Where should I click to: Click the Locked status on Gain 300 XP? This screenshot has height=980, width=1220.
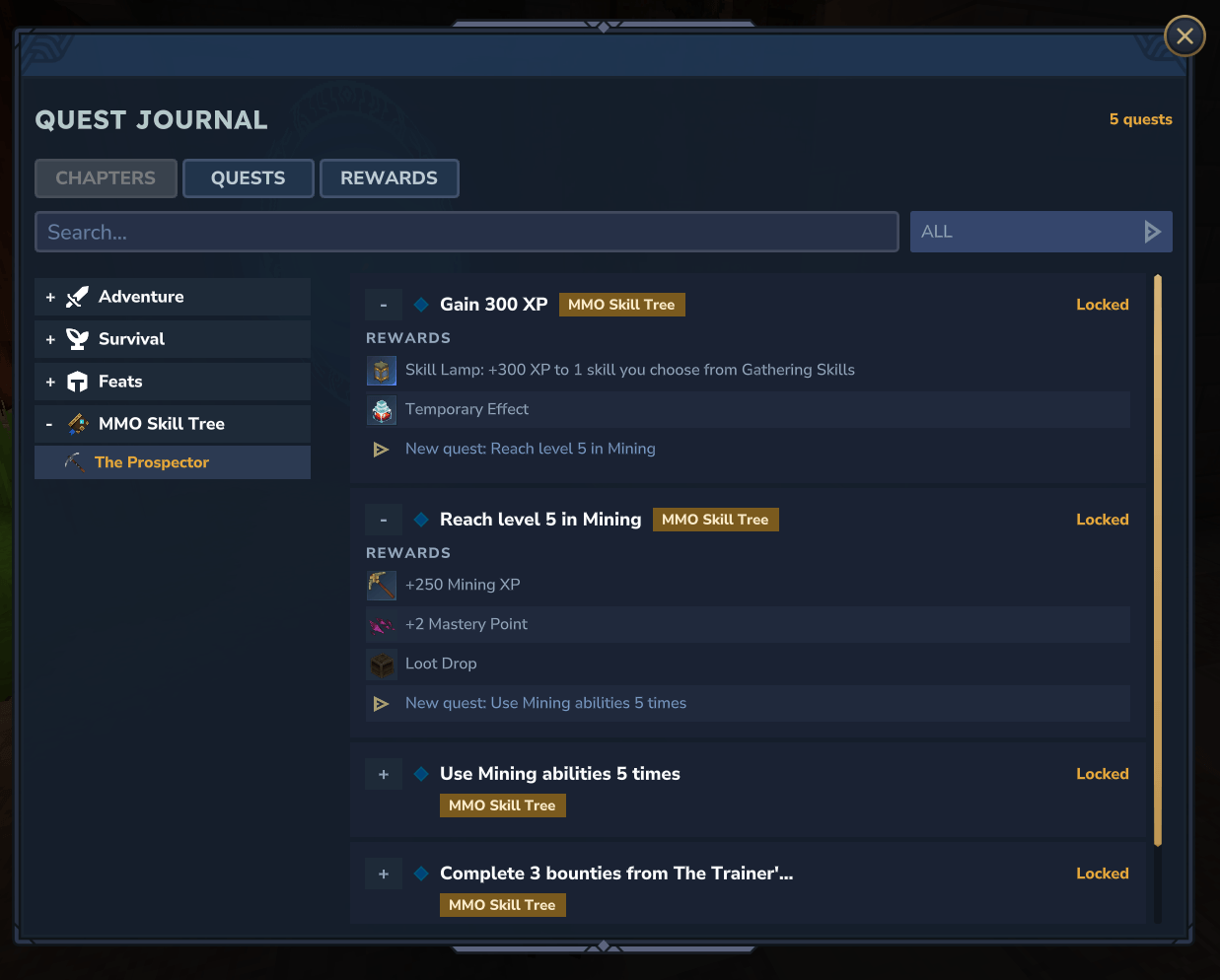click(x=1103, y=305)
